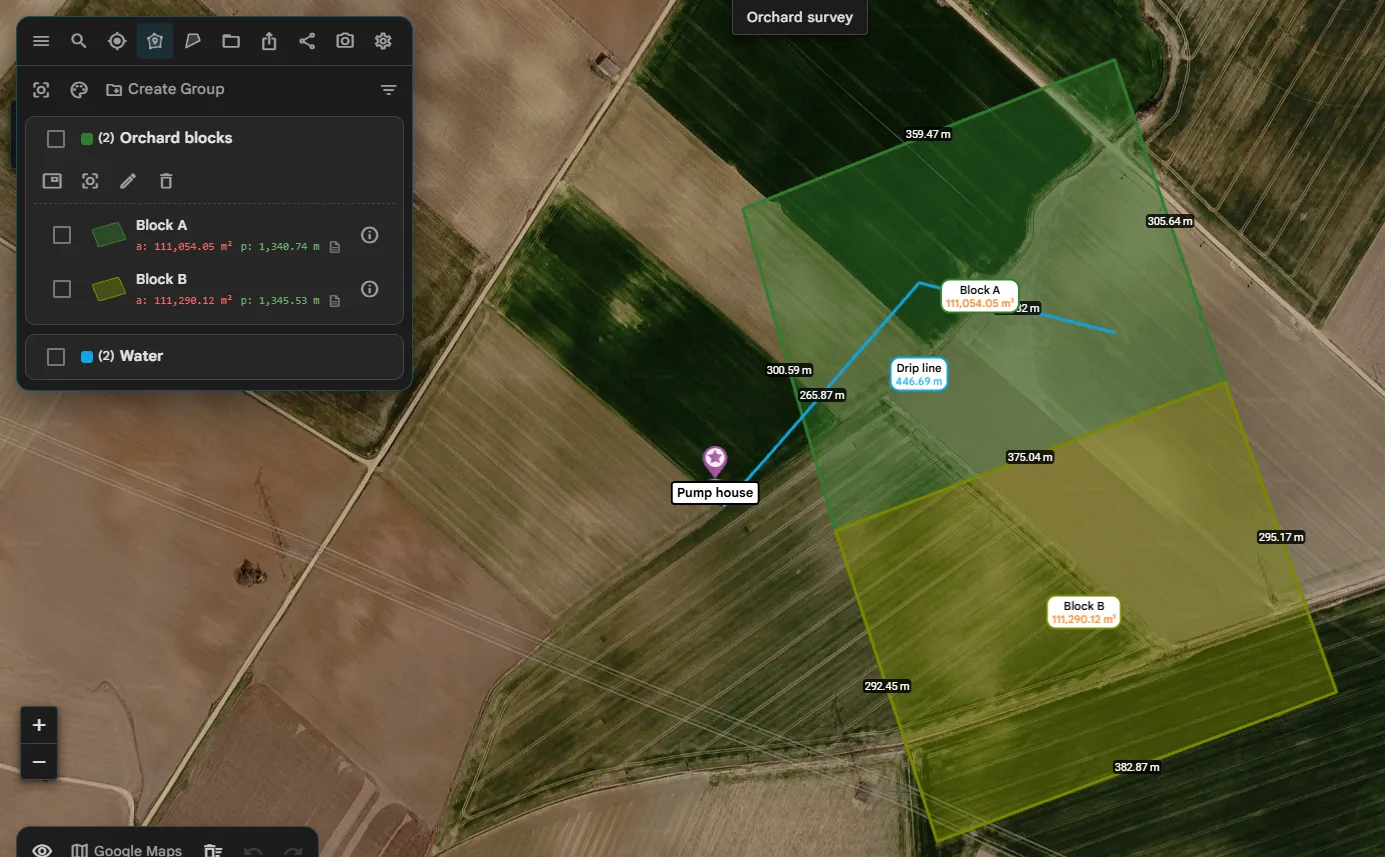
Task: Click the Drip line label on map
Action: [919, 375]
